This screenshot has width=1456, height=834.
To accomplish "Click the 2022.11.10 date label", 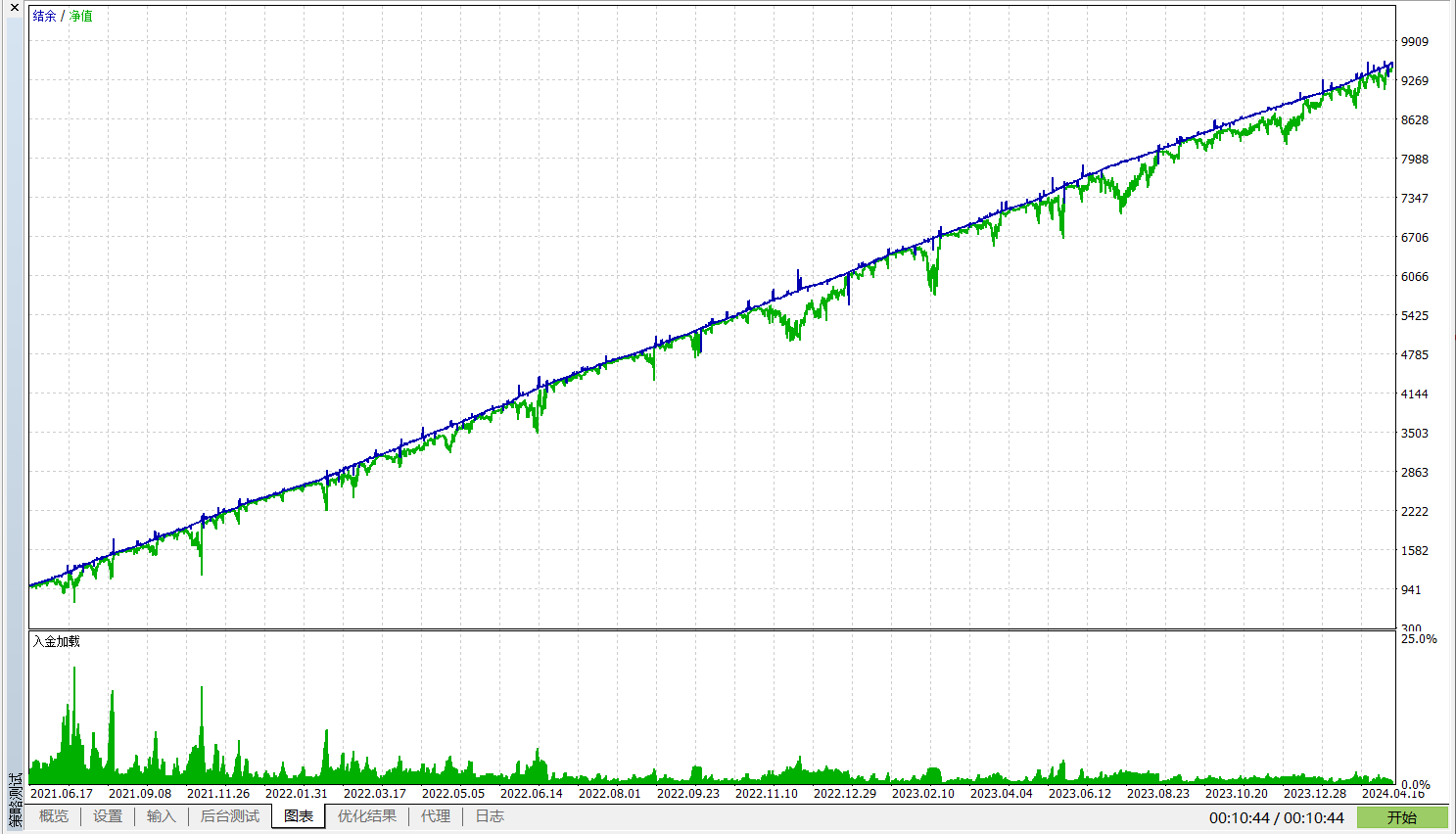I will click(x=767, y=794).
